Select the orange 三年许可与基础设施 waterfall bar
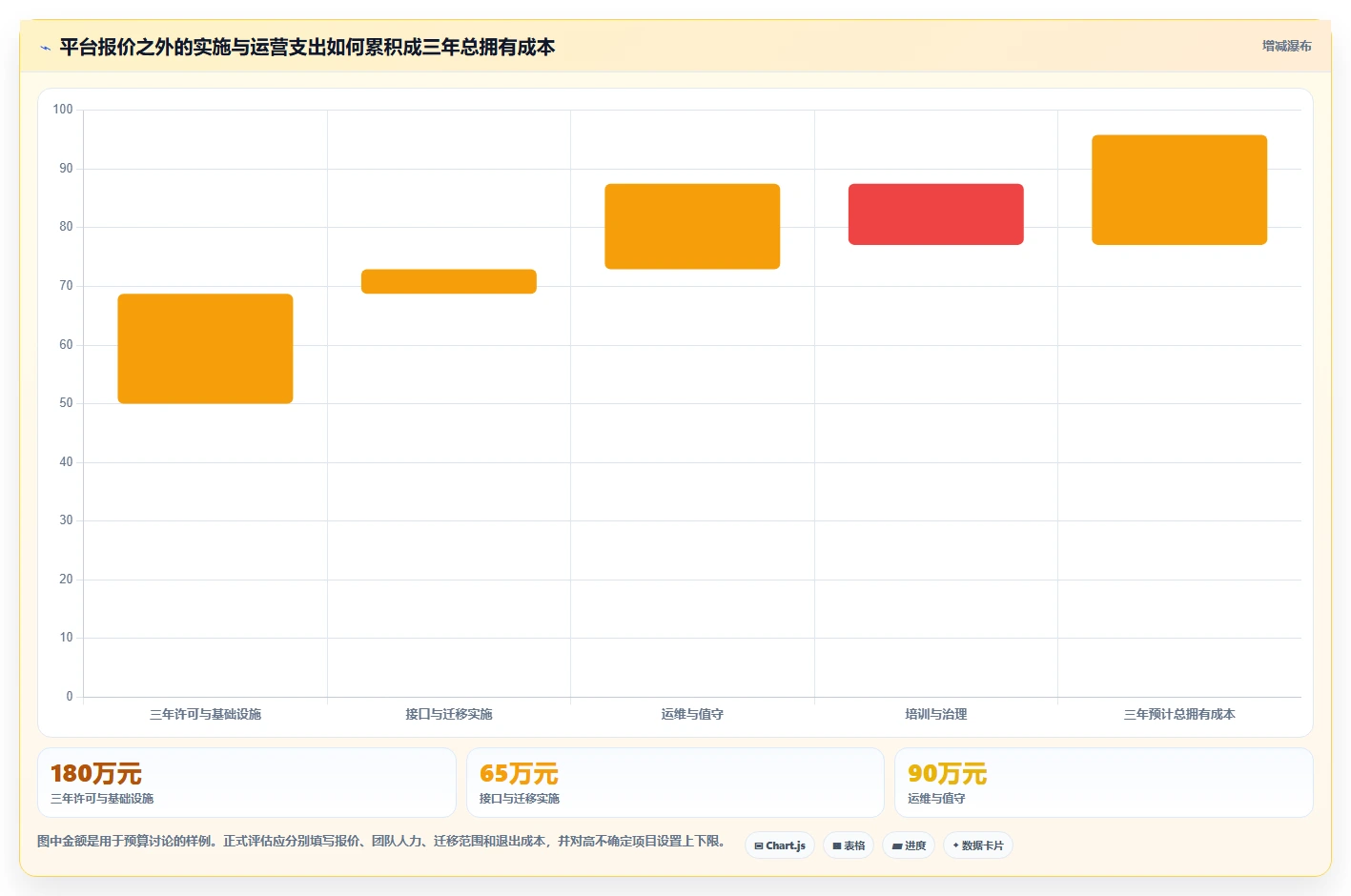This screenshot has height=896, width=1351. point(205,349)
